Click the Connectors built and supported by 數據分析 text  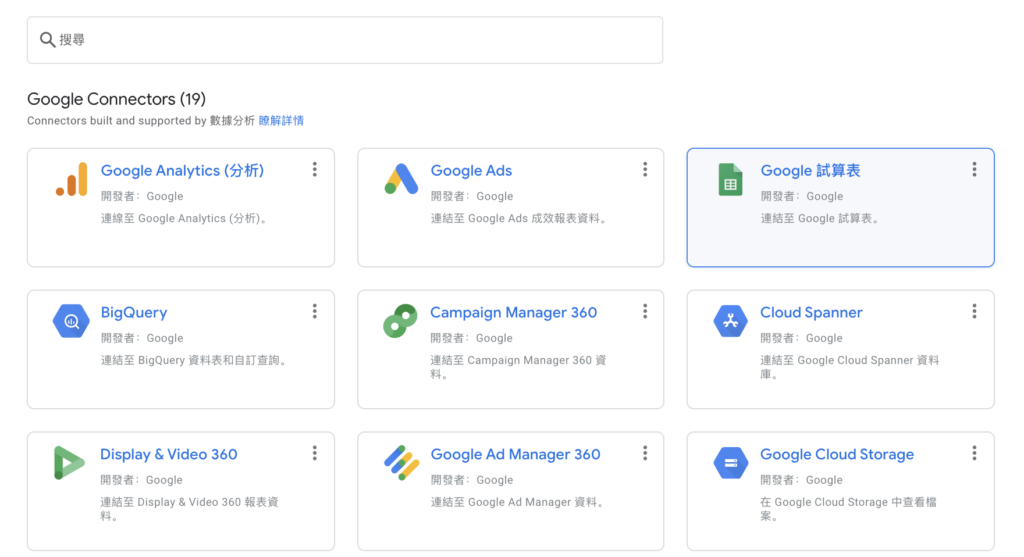(x=140, y=121)
